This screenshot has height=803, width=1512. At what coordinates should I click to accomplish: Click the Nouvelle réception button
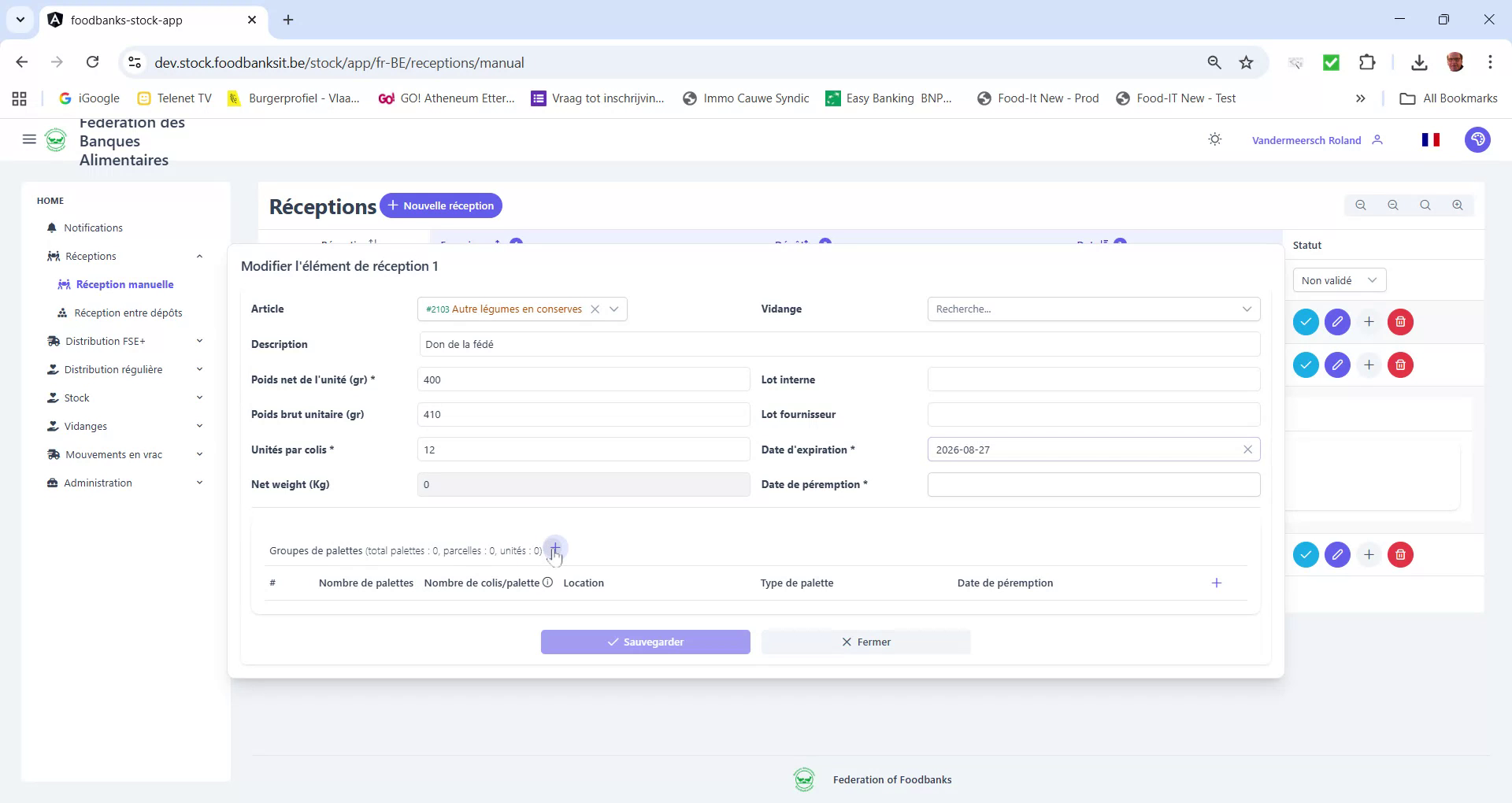point(441,205)
